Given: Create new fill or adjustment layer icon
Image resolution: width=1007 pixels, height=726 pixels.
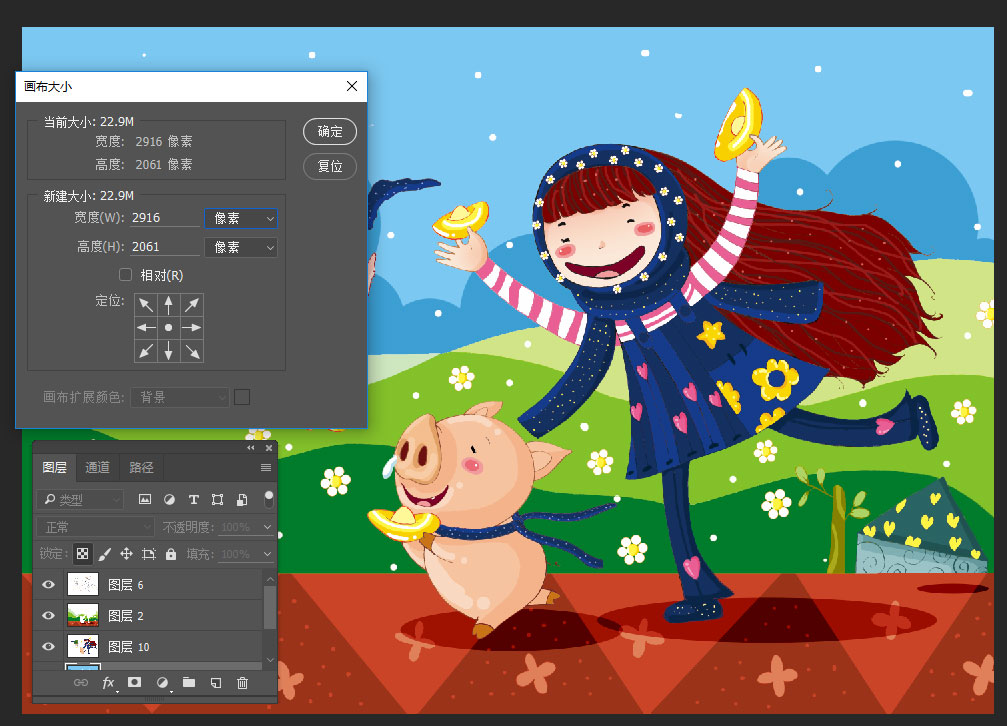Looking at the screenshot, I should click(162, 683).
